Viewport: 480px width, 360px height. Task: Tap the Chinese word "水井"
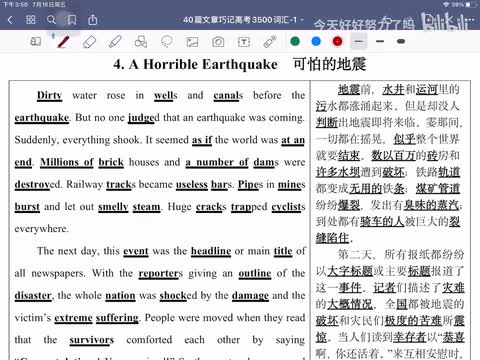coord(393,89)
